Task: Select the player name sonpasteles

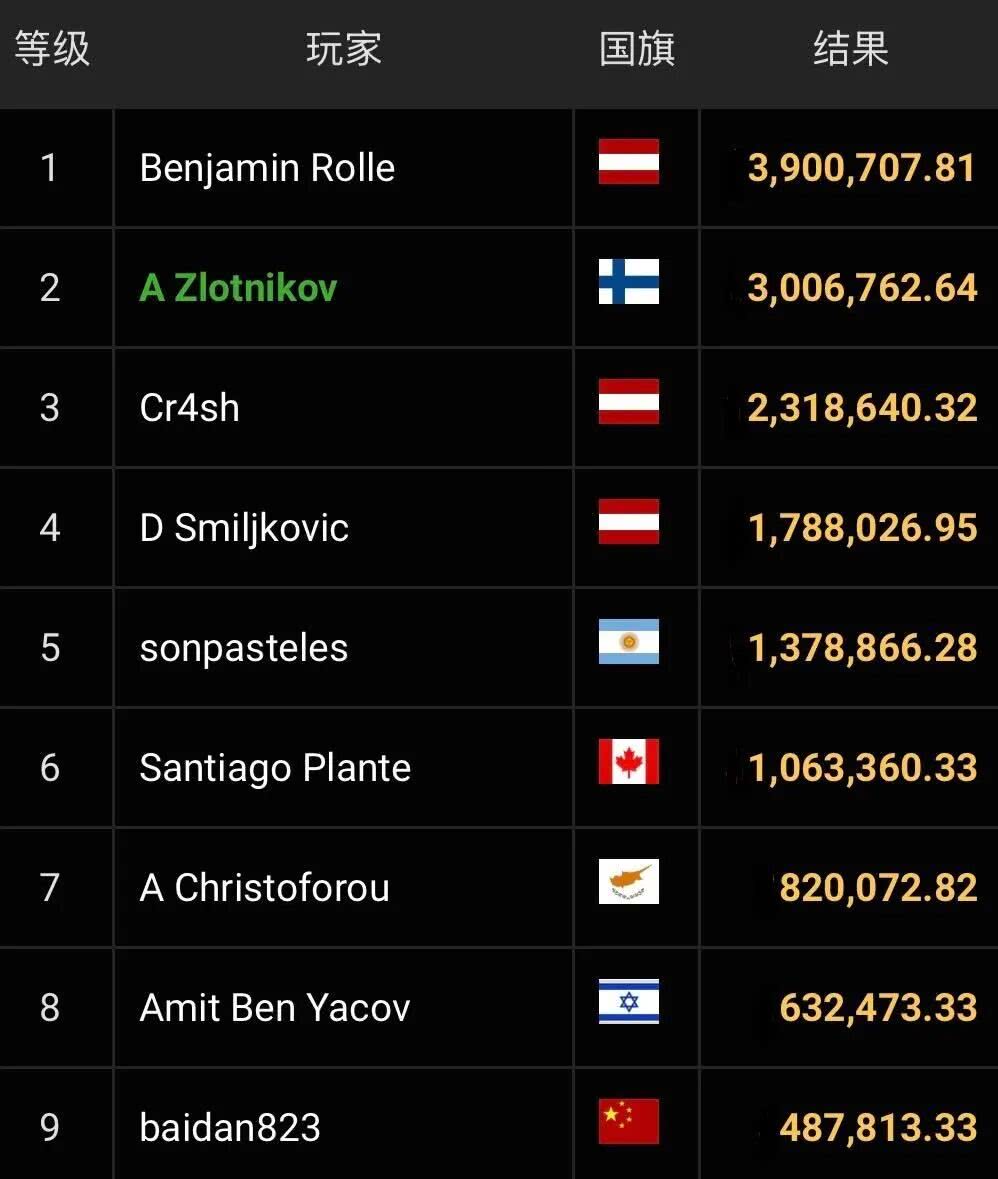Action: (x=244, y=648)
